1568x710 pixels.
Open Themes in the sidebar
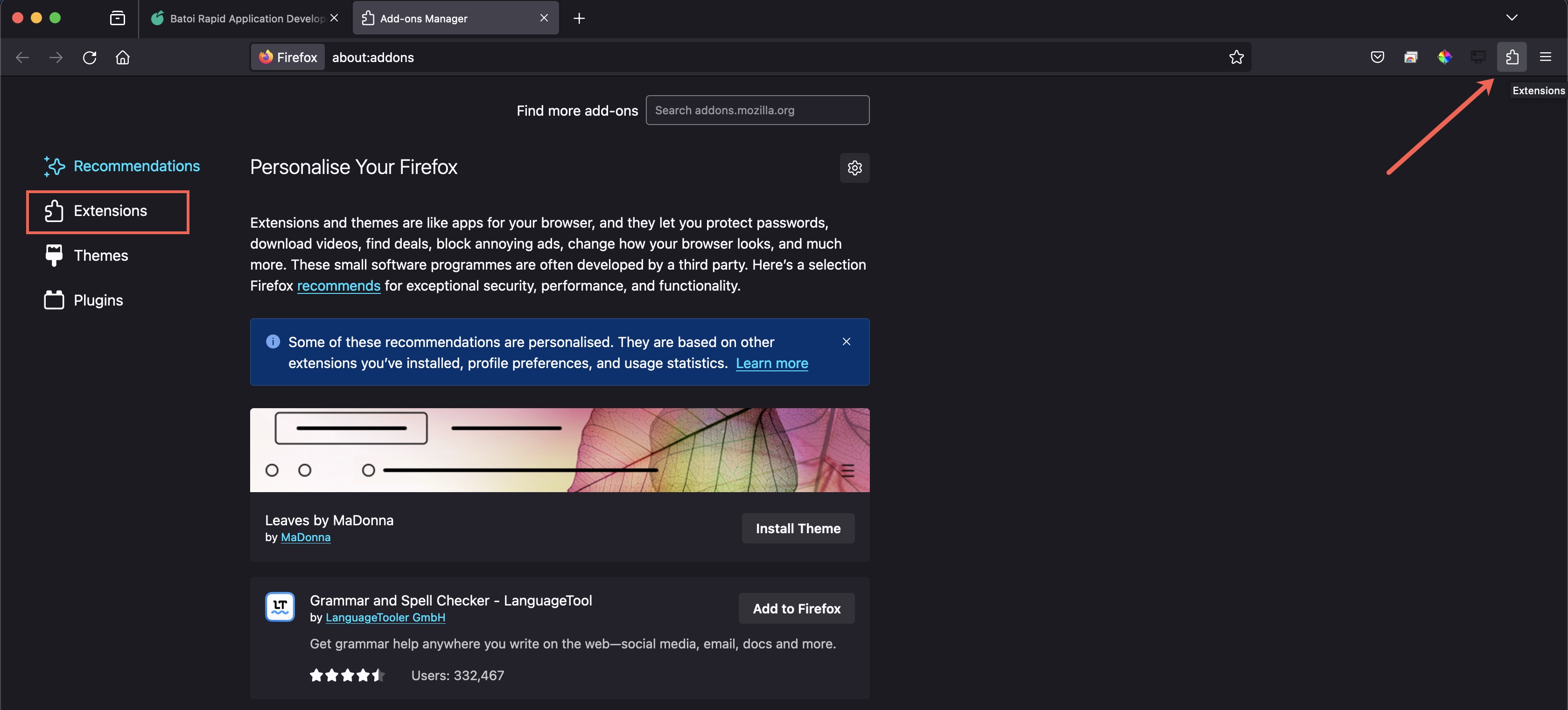click(x=87, y=256)
